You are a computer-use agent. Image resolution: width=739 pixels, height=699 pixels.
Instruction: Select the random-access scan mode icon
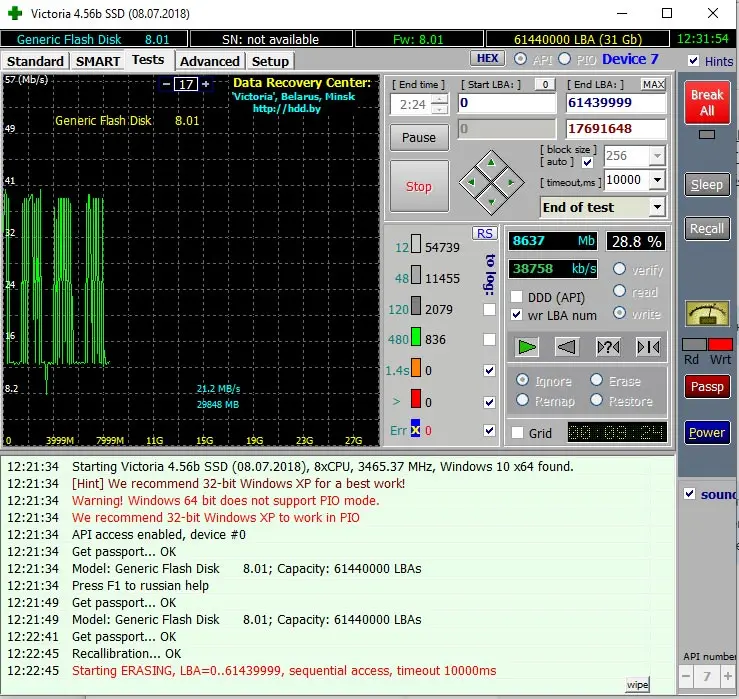click(x=608, y=347)
